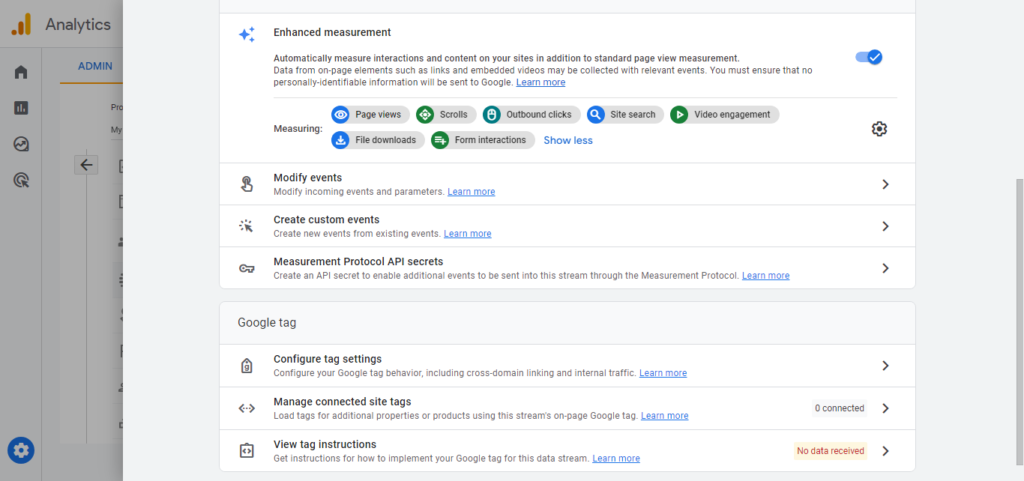Click the File downloads icon
Image resolution: width=1024 pixels, height=481 pixels.
coord(340,140)
